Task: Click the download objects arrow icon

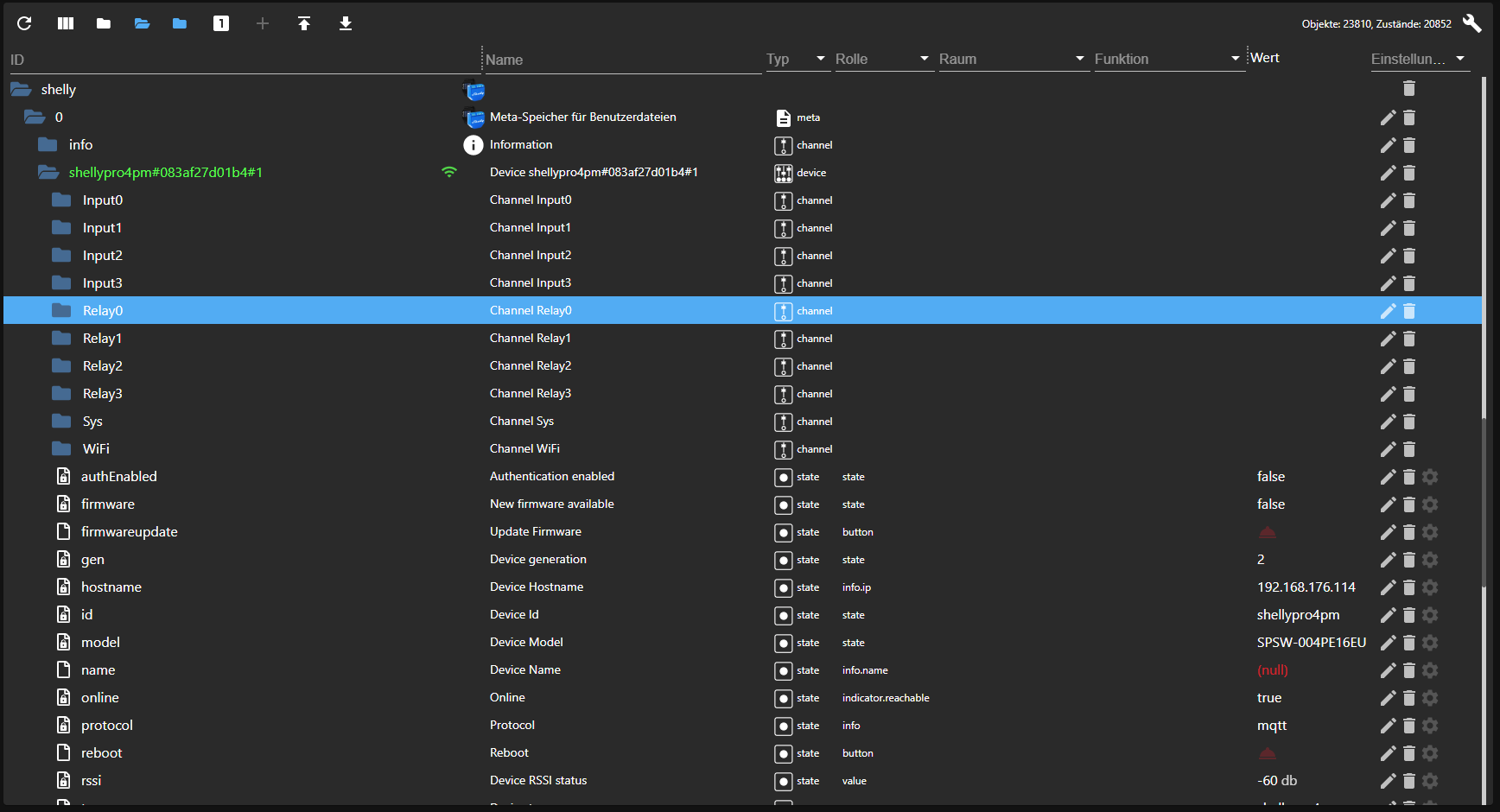Action: [346, 23]
